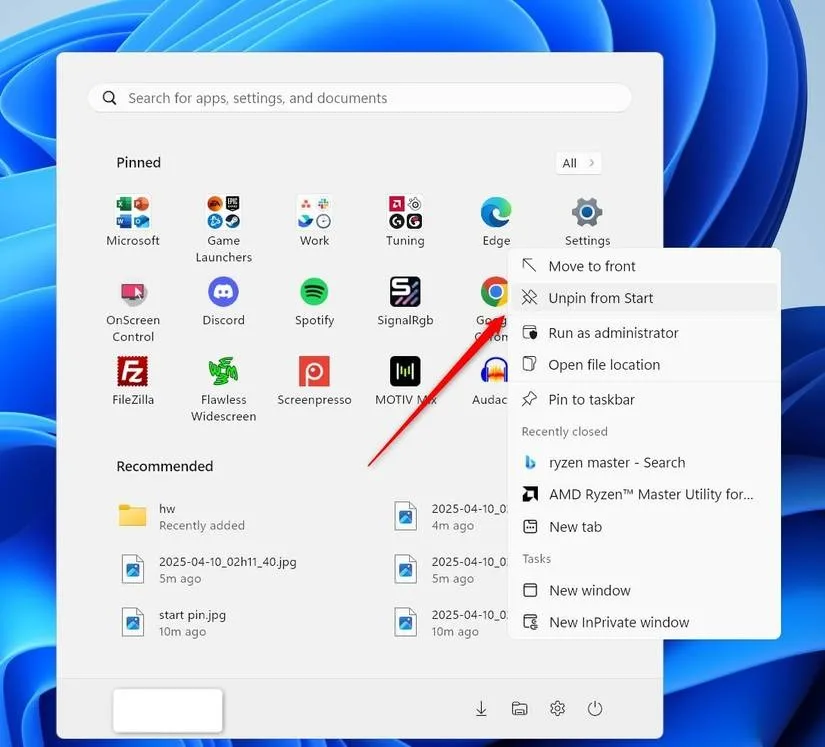The height and width of the screenshot is (747, 825).
Task: Open the recommended hw folder
Action: click(182, 517)
